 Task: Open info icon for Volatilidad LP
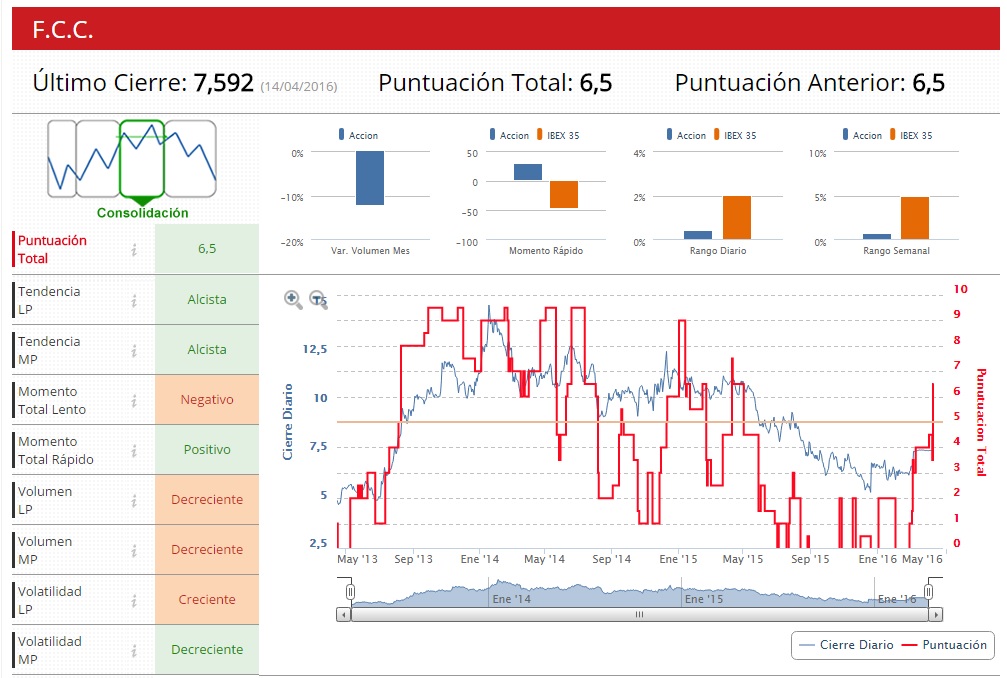pyautogui.click(x=134, y=601)
